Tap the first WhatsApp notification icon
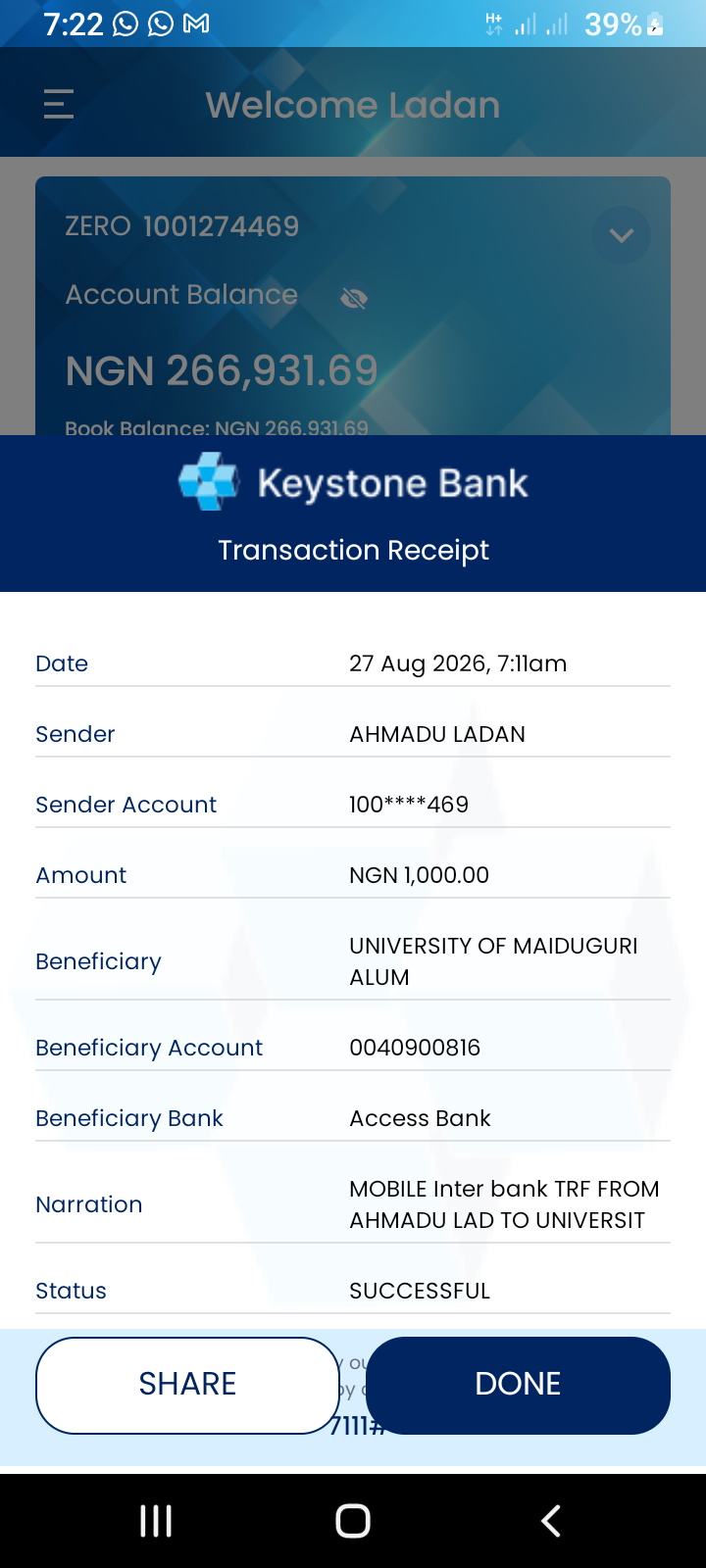The width and height of the screenshot is (706, 1568). pyautogui.click(x=126, y=24)
